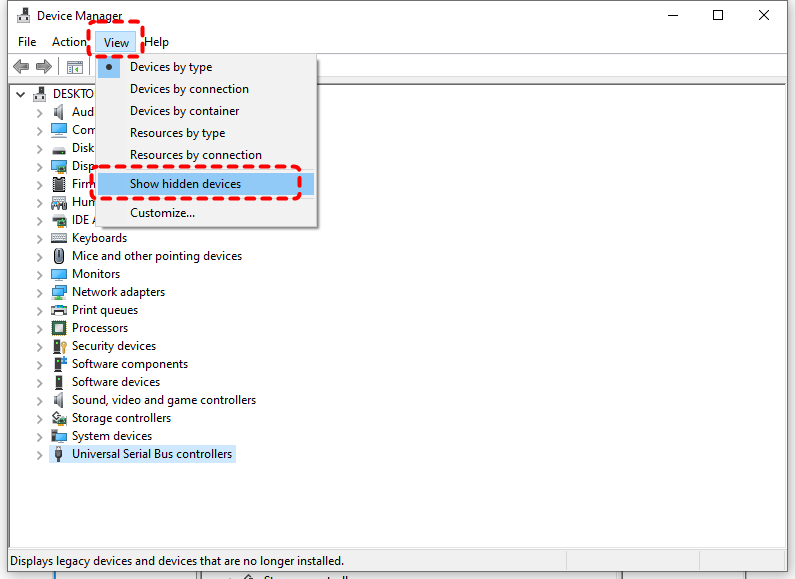Click the Sound, video and game controllers icon
The height and width of the screenshot is (579, 795).
[59, 400]
